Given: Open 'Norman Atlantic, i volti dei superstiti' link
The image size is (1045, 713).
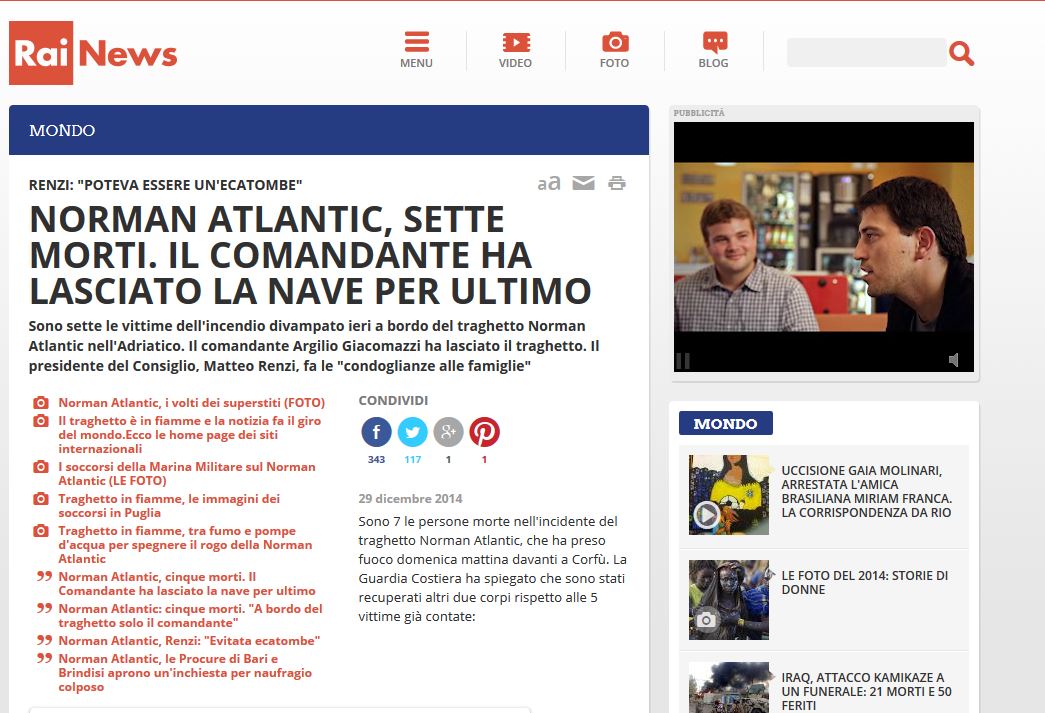Looking at the screenshot, I should (191, 403).
